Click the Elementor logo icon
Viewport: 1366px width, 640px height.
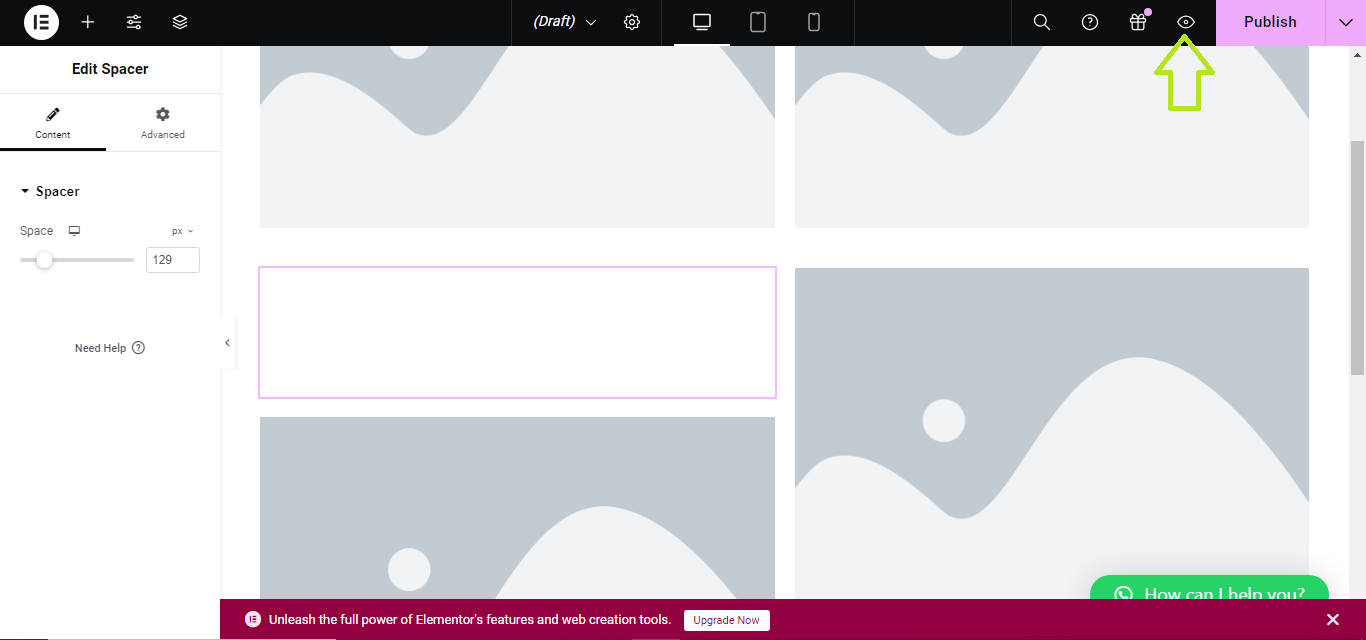pos(41,22)
